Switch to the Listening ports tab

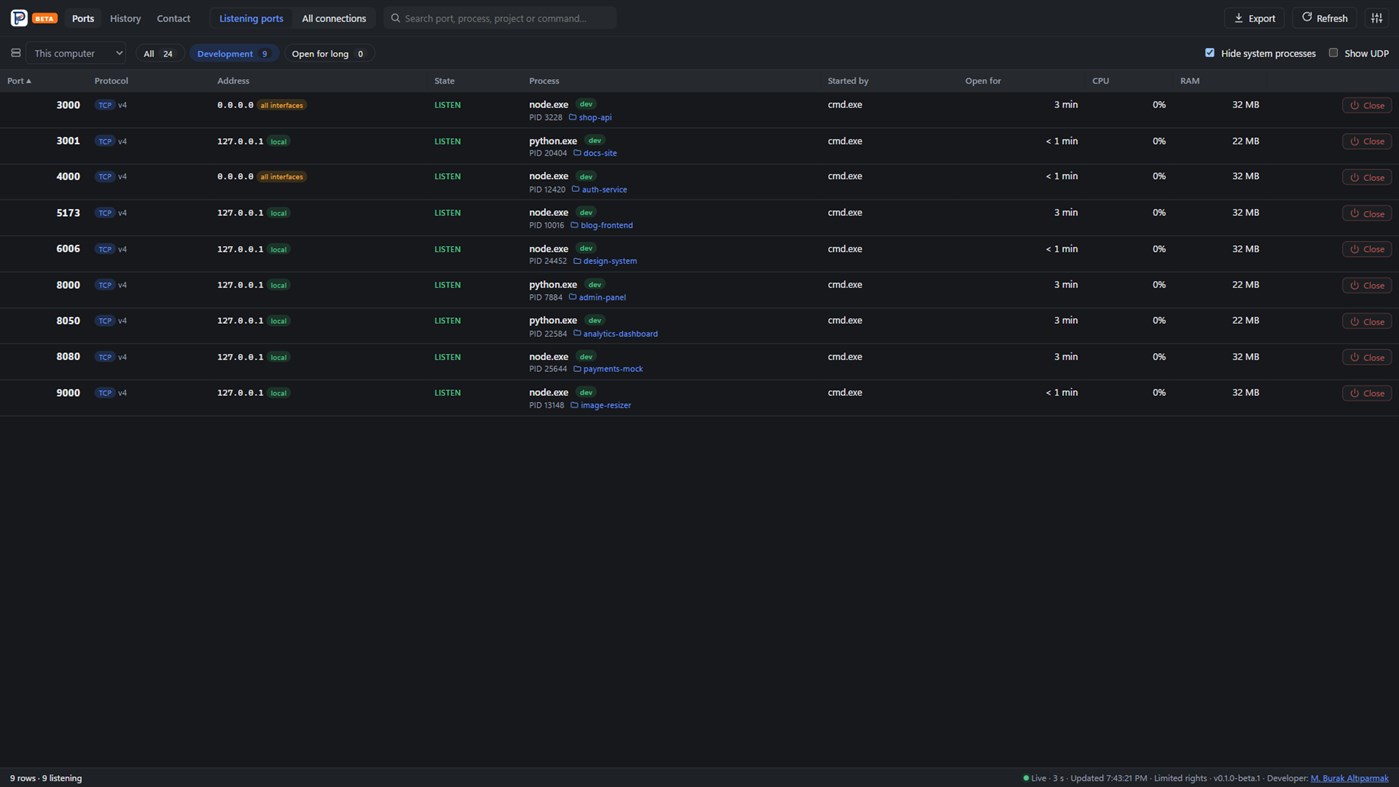click(x=251, y=18)
